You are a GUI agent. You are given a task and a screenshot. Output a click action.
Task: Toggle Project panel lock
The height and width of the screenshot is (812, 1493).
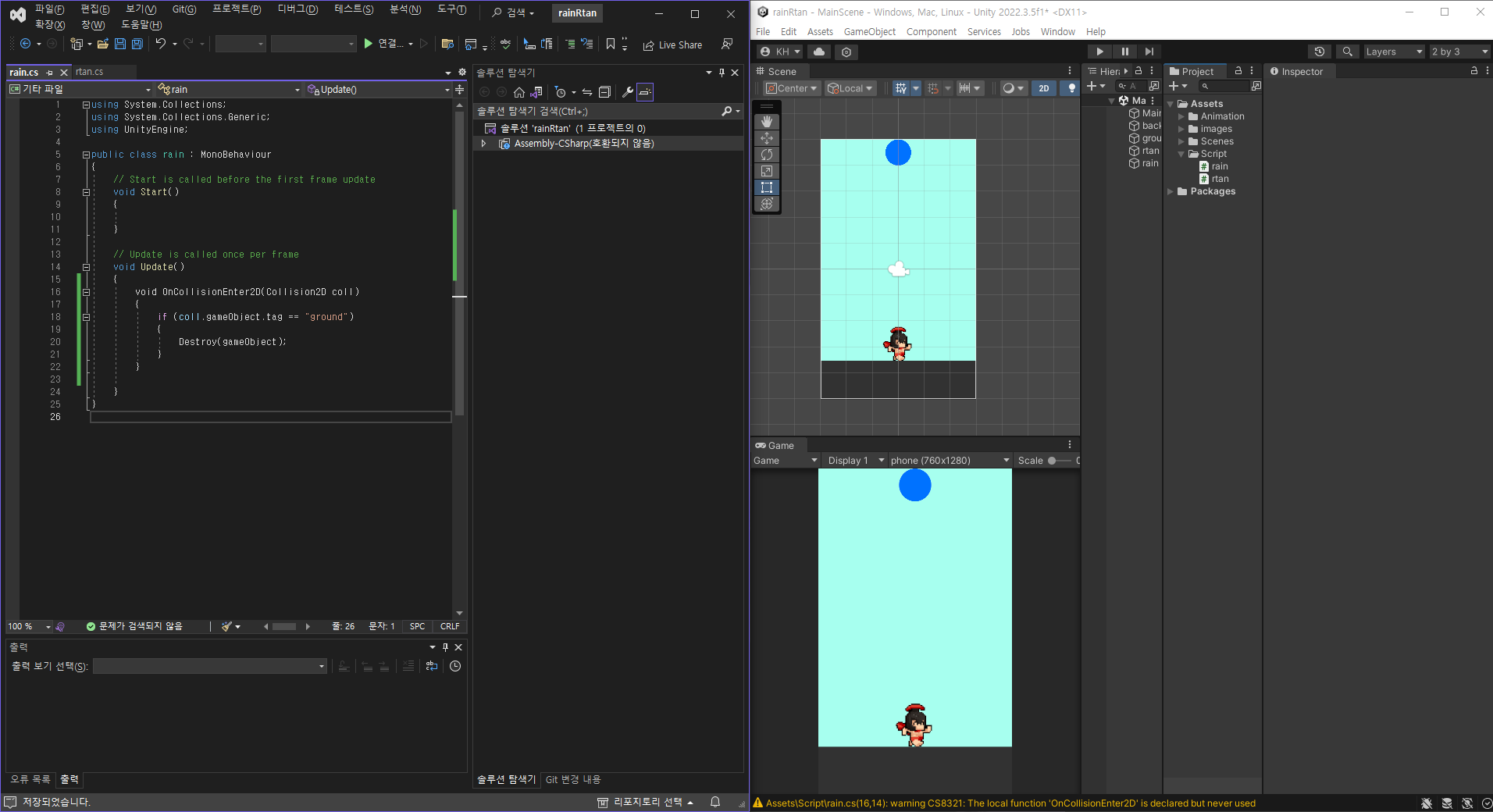pos(1238,71)
